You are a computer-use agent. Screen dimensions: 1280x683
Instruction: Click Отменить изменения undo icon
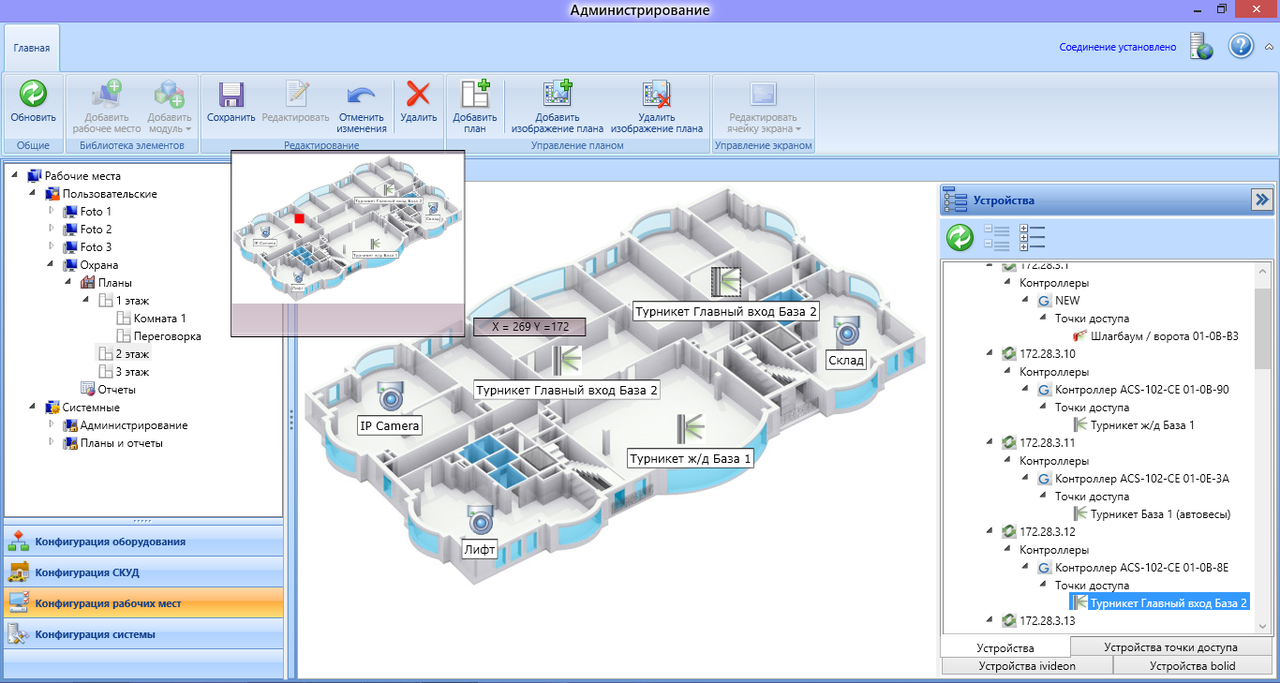tap(361, 95)
